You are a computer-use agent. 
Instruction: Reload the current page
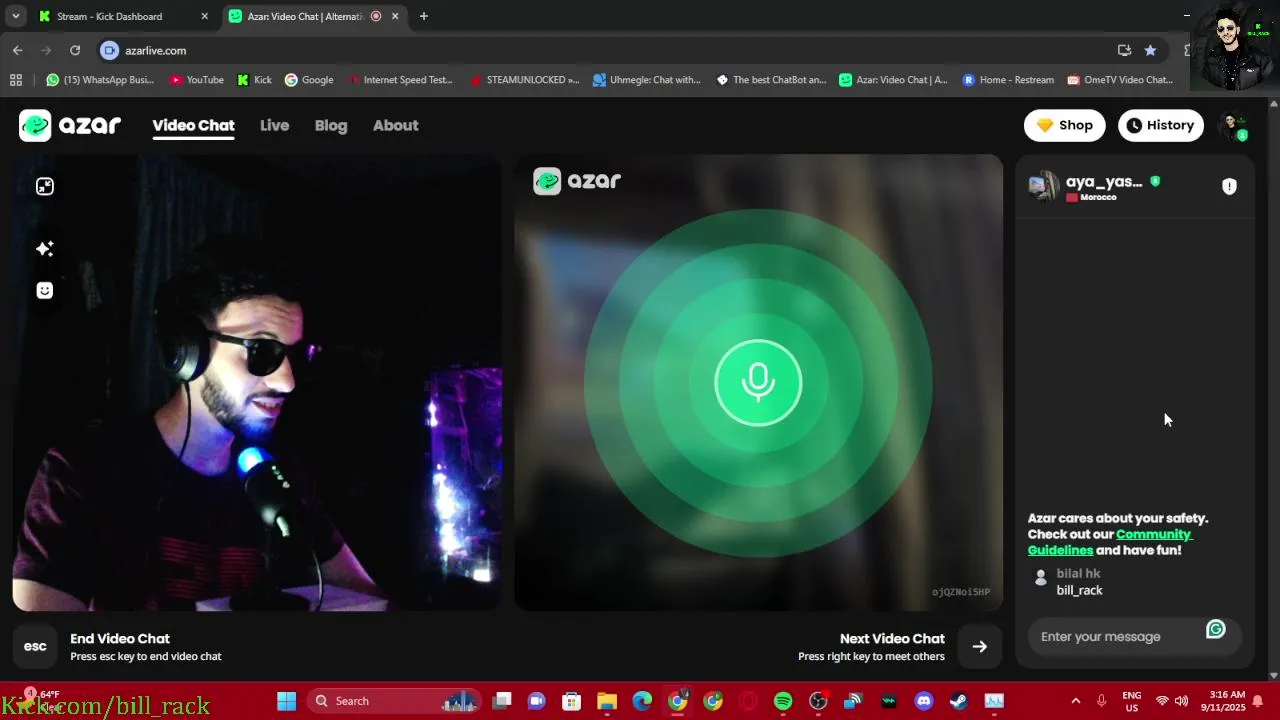coord(75,50)
